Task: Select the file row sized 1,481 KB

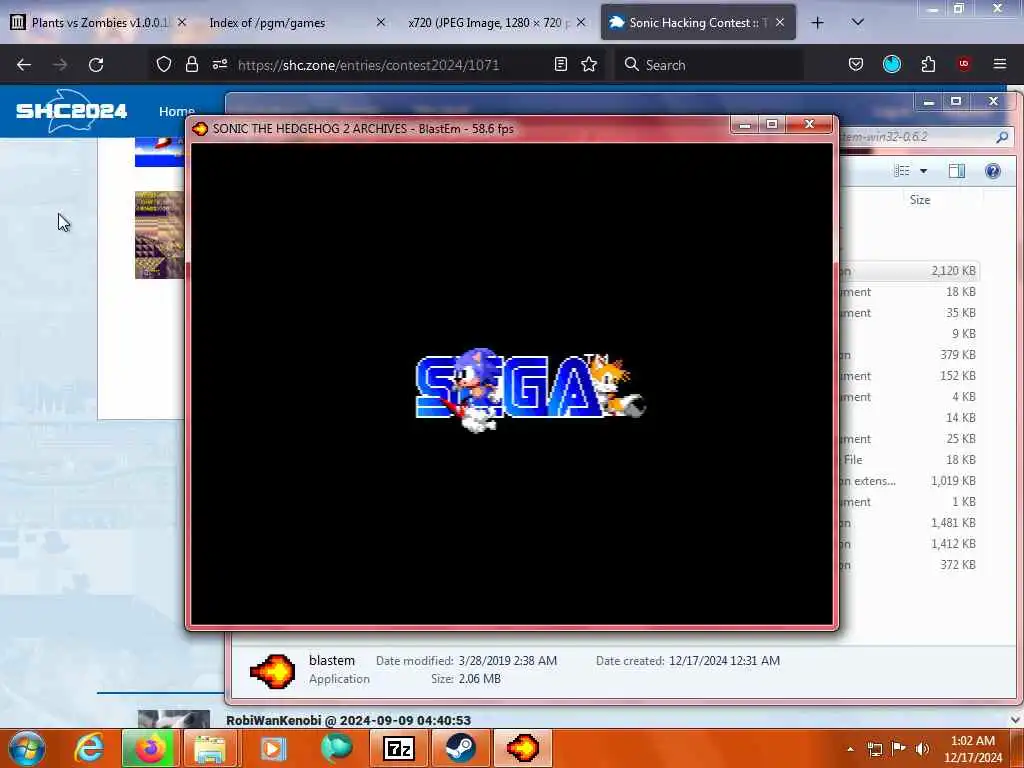Action: (909, 522)
